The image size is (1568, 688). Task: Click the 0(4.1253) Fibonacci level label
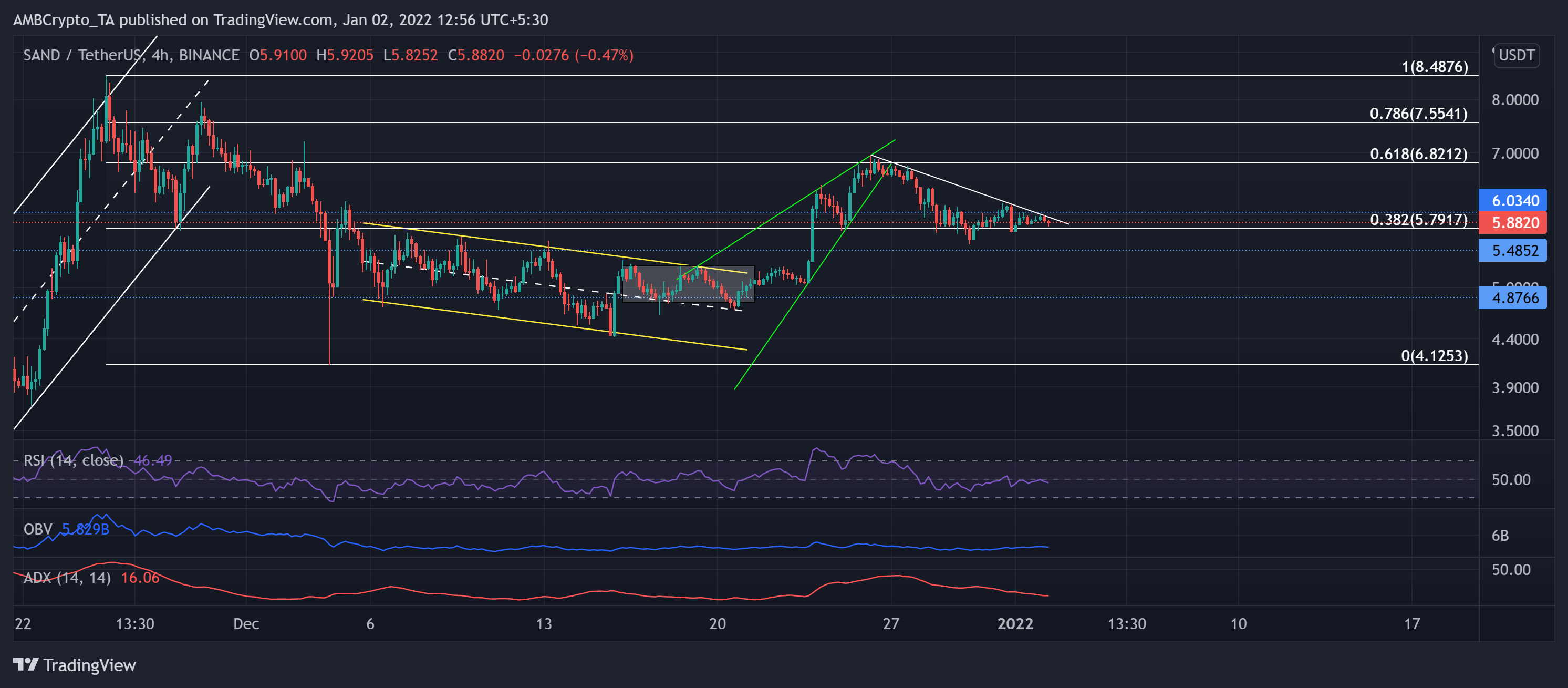[1434, 356]
